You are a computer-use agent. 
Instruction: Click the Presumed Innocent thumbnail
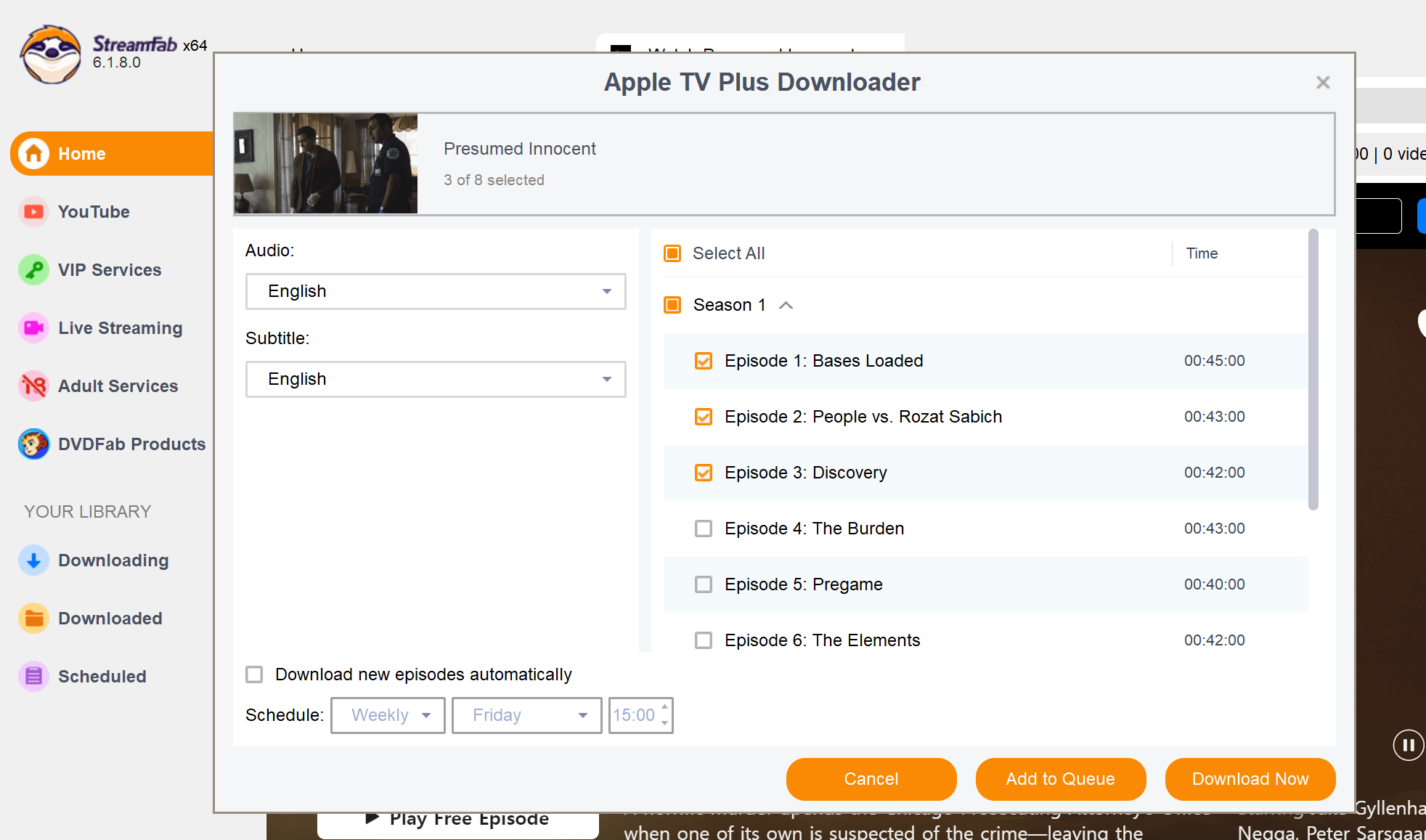pyautogui.click(x=326, y=163)
